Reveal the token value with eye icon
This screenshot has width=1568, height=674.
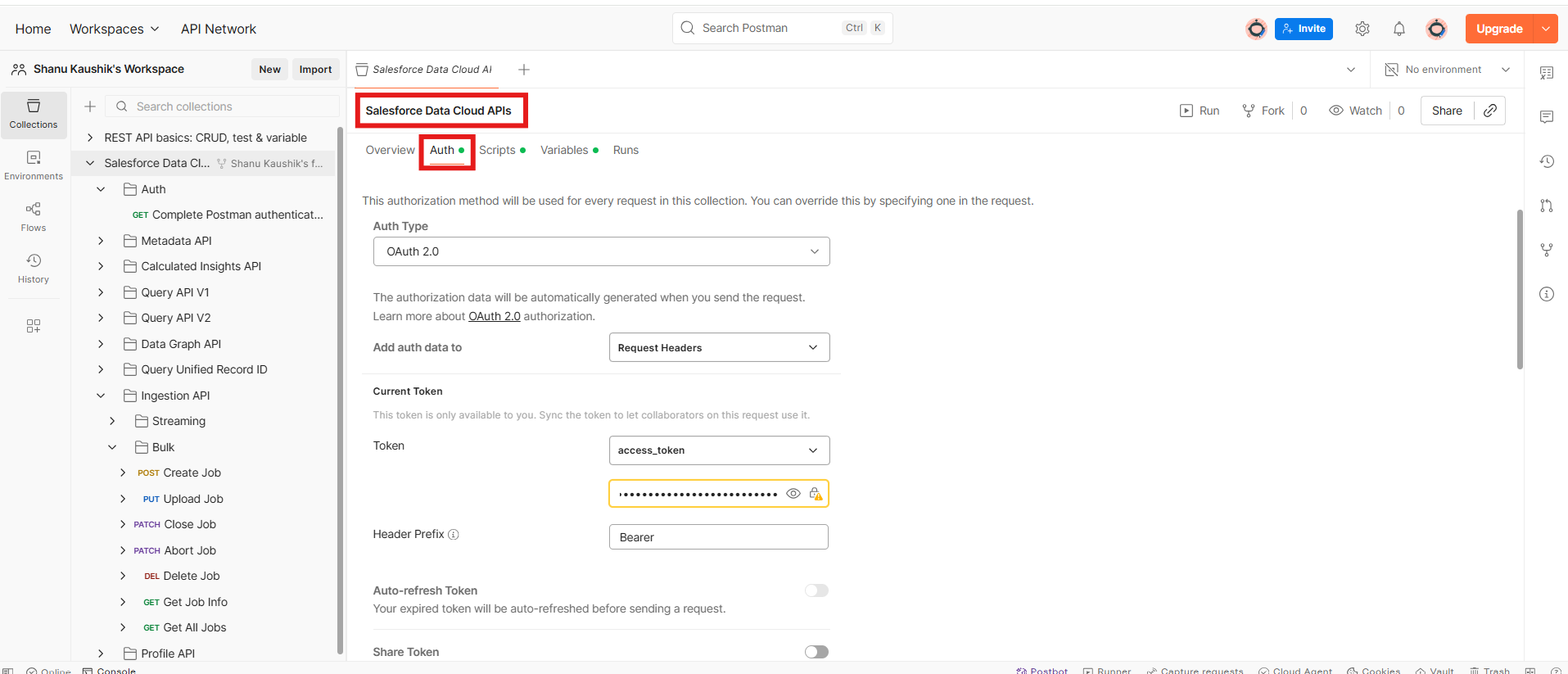[793, 494]
